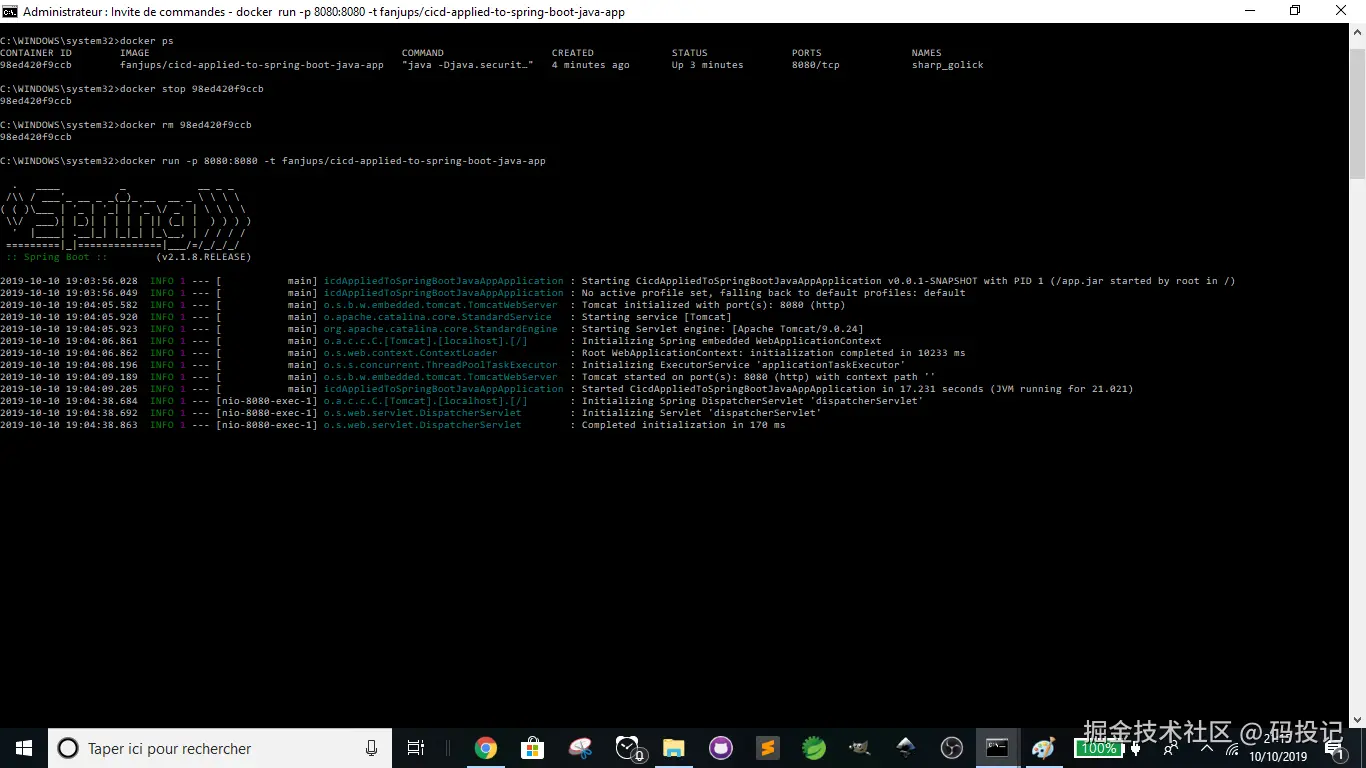Click 'Started CicdAppliedToSpringBootJavaAppApplication in 17.231 seconds' log
Viewport: 1366px width, 768px height.
tap(858, 389)
